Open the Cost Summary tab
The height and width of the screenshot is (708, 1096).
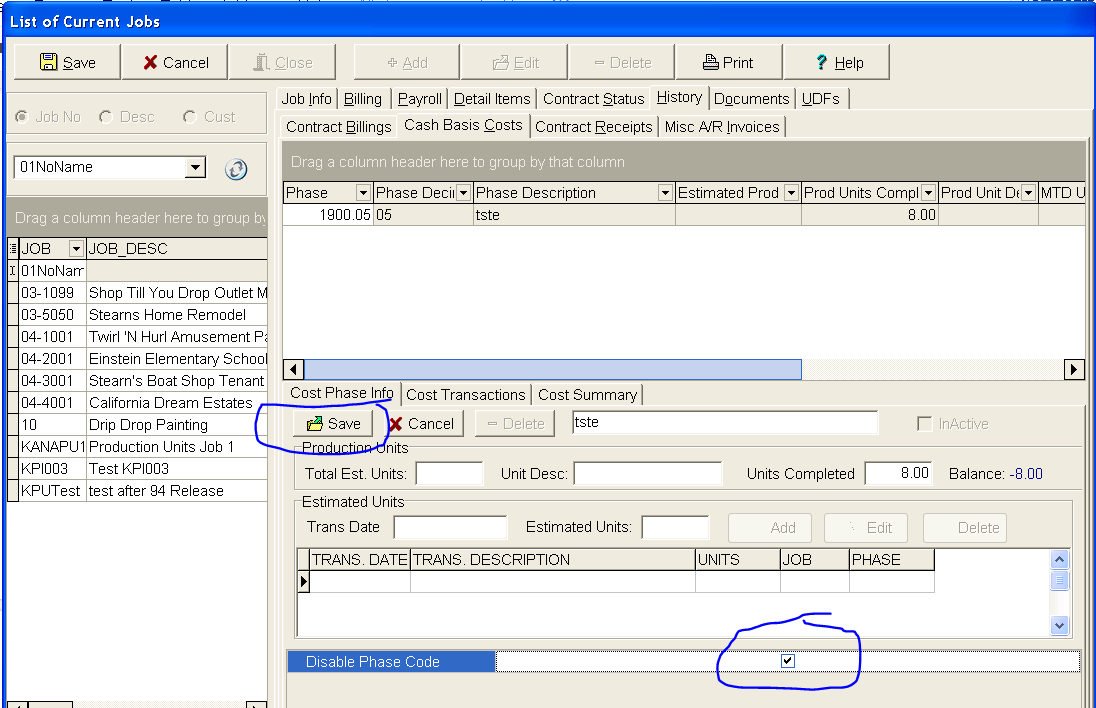coord(587,395)
